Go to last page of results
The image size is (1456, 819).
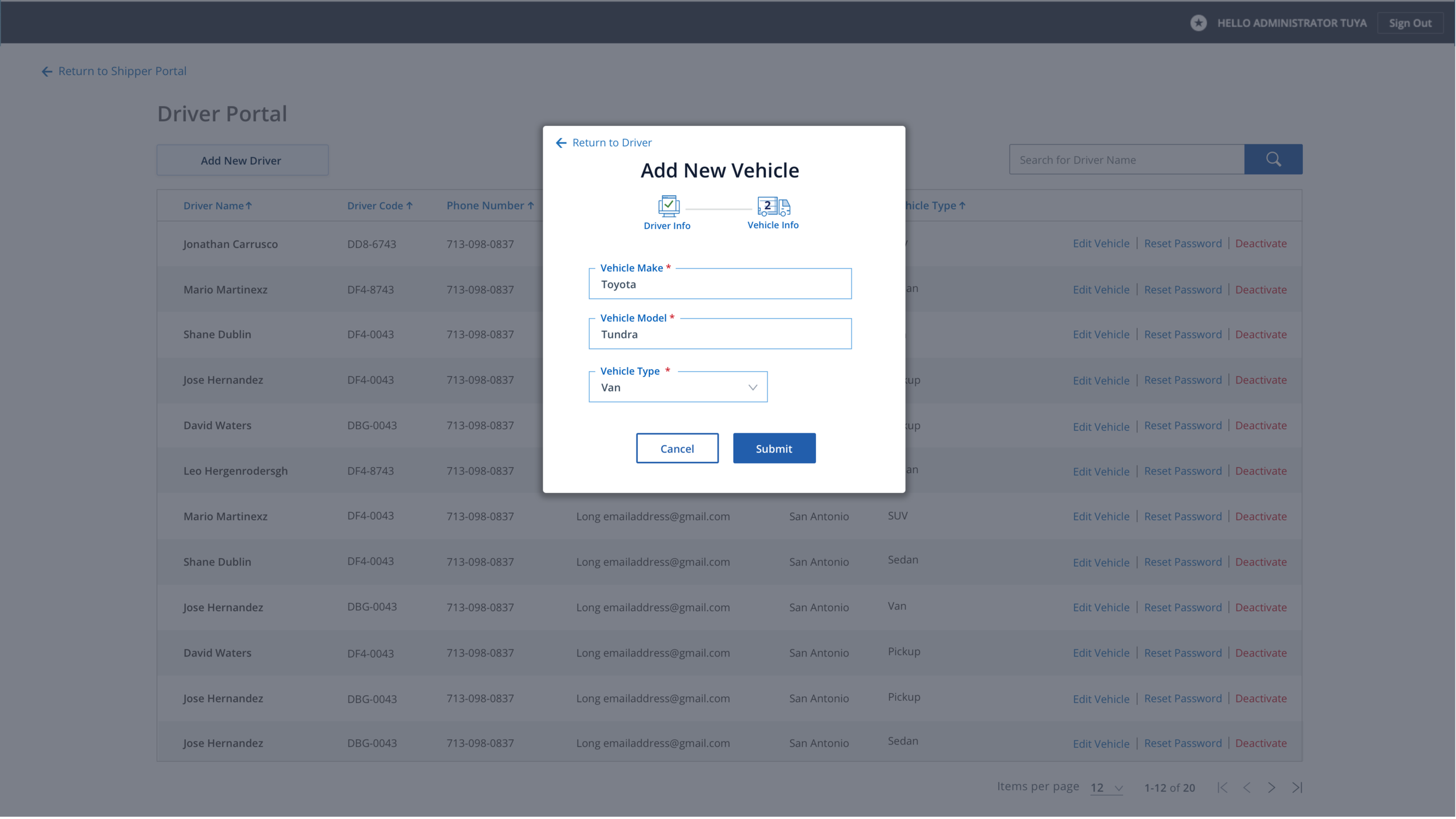(1297, 788)
